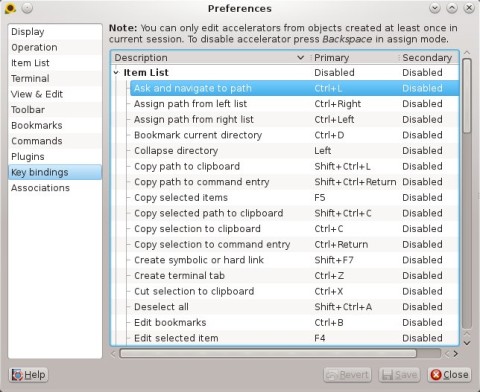Click the round window menu button beside app icon
Viewport: 480px width, 392px height.
[27, 8]
